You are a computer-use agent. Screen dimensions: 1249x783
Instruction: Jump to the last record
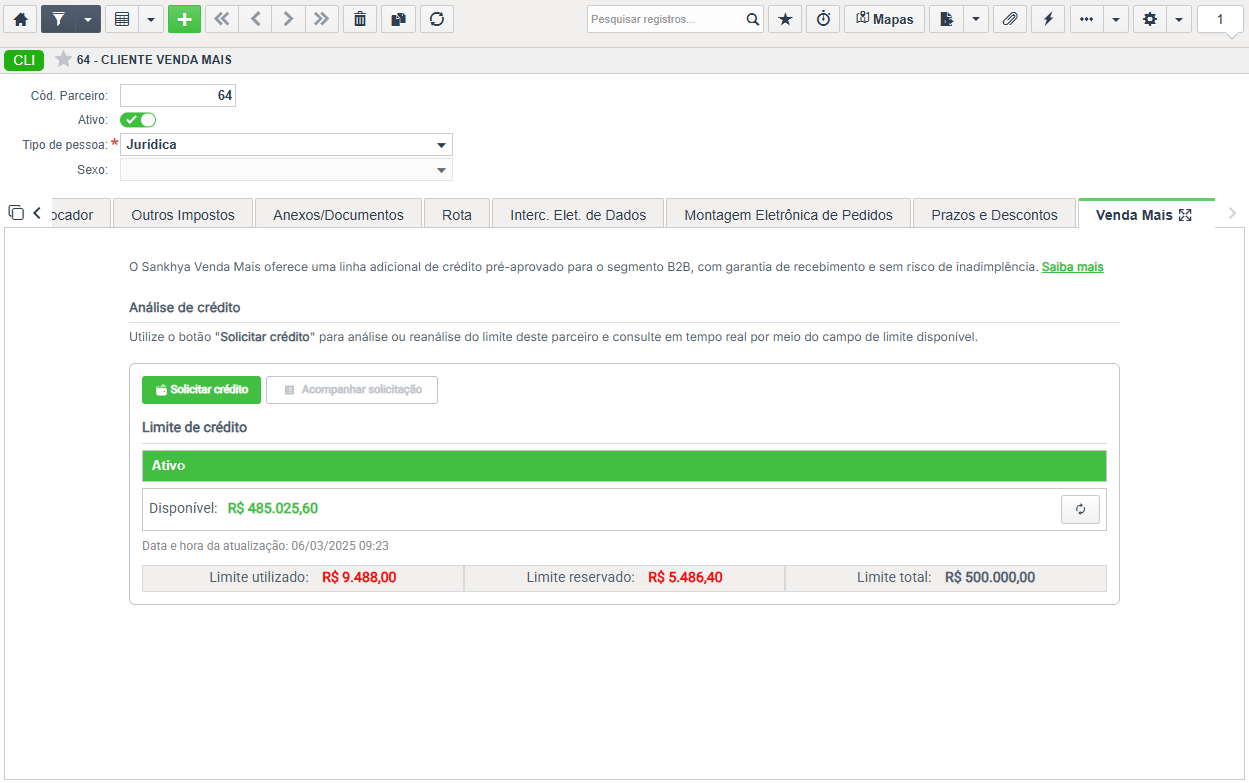321,19
